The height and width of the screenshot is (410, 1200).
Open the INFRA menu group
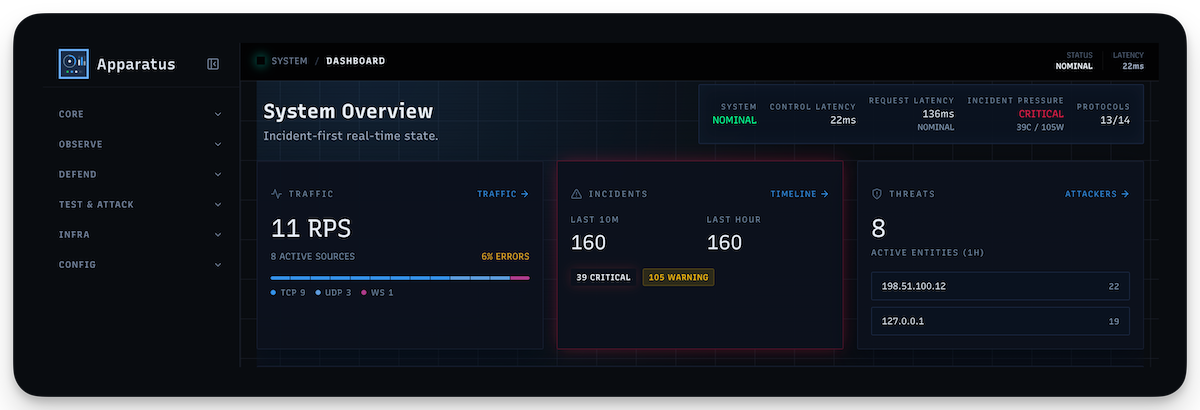tap(140, 234)
